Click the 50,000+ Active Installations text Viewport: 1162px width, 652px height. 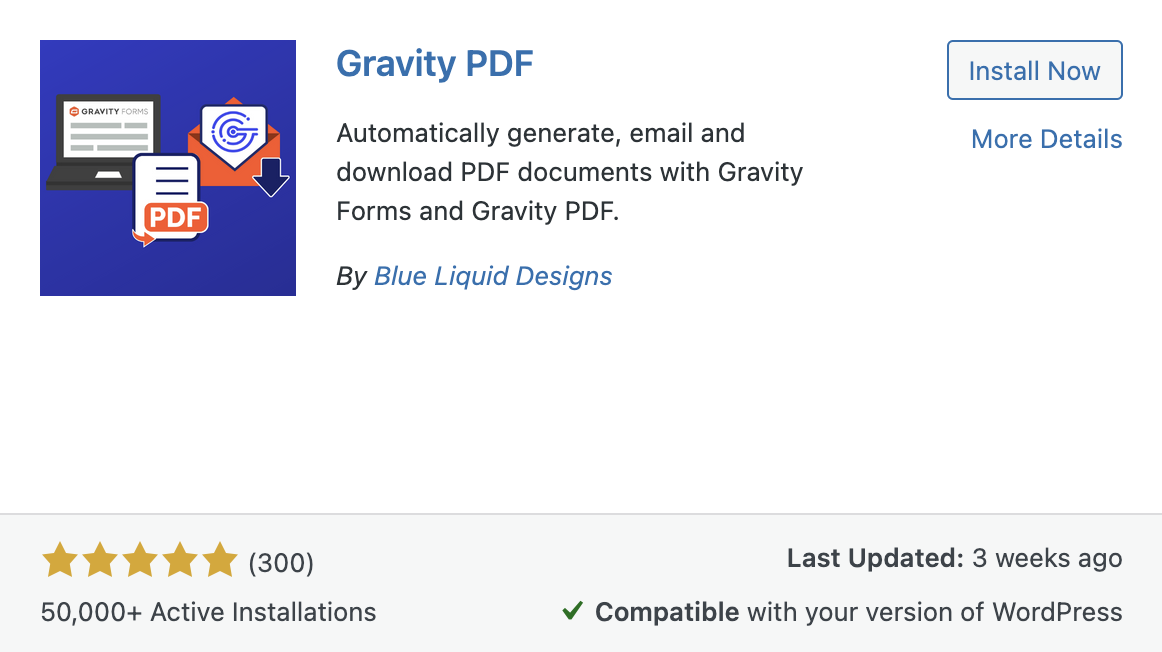(207, 611)
